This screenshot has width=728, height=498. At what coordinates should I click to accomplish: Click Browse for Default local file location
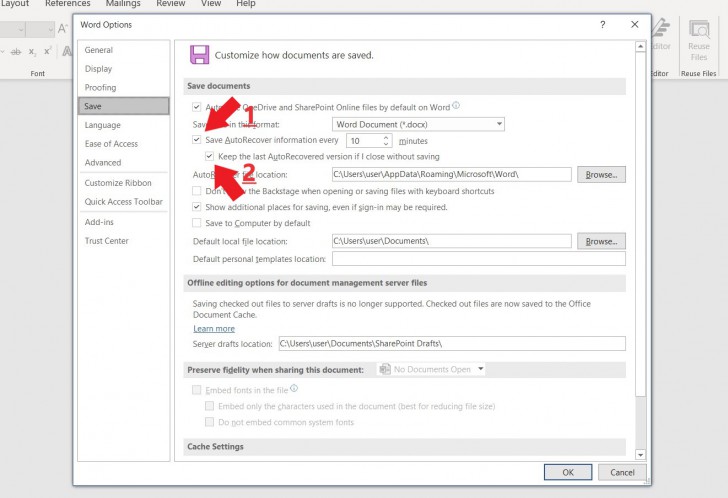(601, 241)
